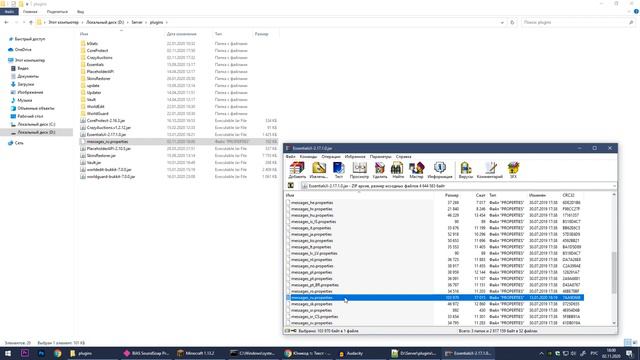Screen dimensions: 640x360
Task: Launch the Мастер (Wizard) tool
Action: pos(416,170)
